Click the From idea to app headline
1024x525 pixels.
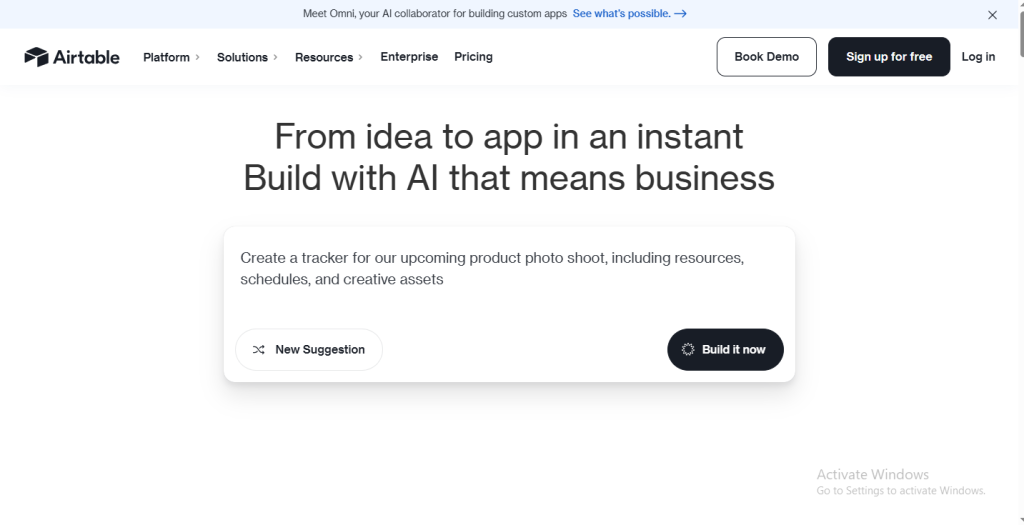tap(509, 136)
